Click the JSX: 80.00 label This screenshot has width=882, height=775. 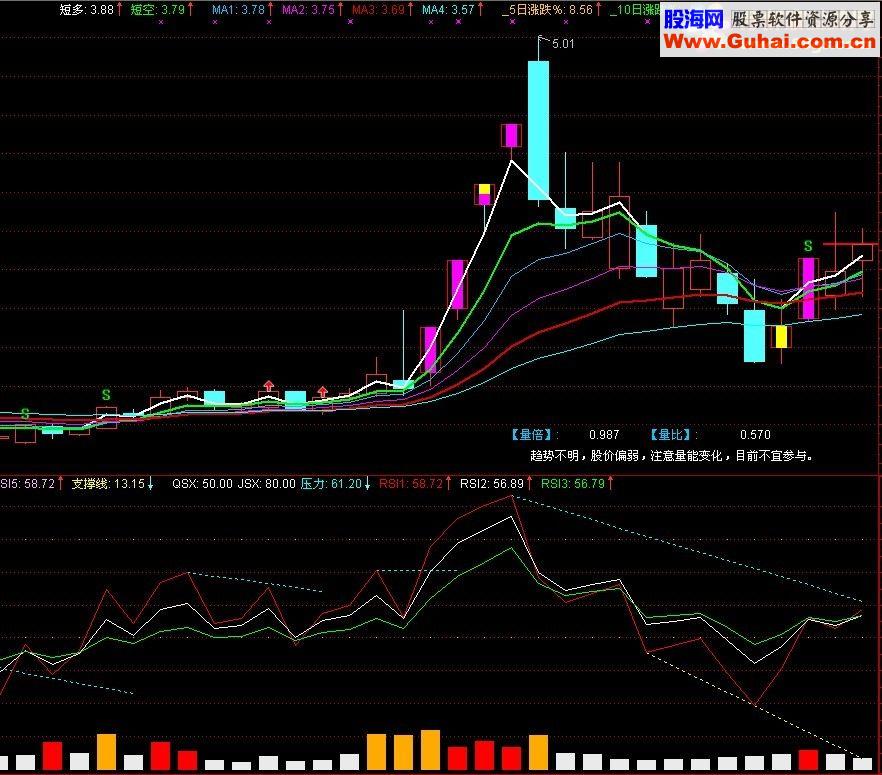267,484
